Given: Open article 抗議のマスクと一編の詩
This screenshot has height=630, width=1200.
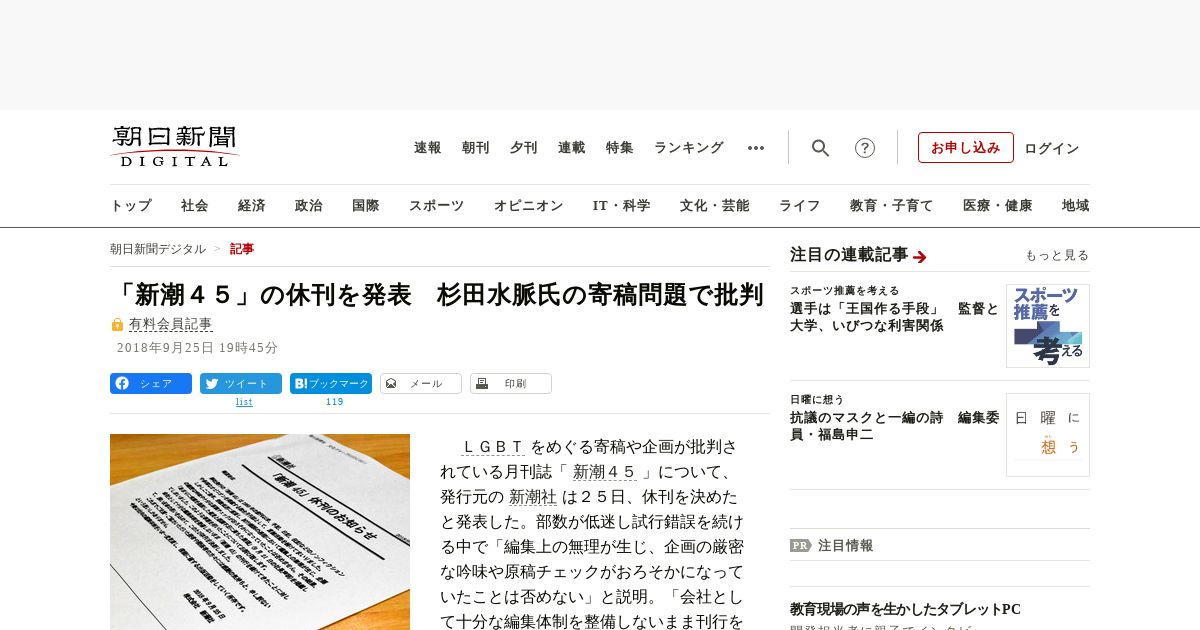Looking at the screenshot, I should pos(894,426).
